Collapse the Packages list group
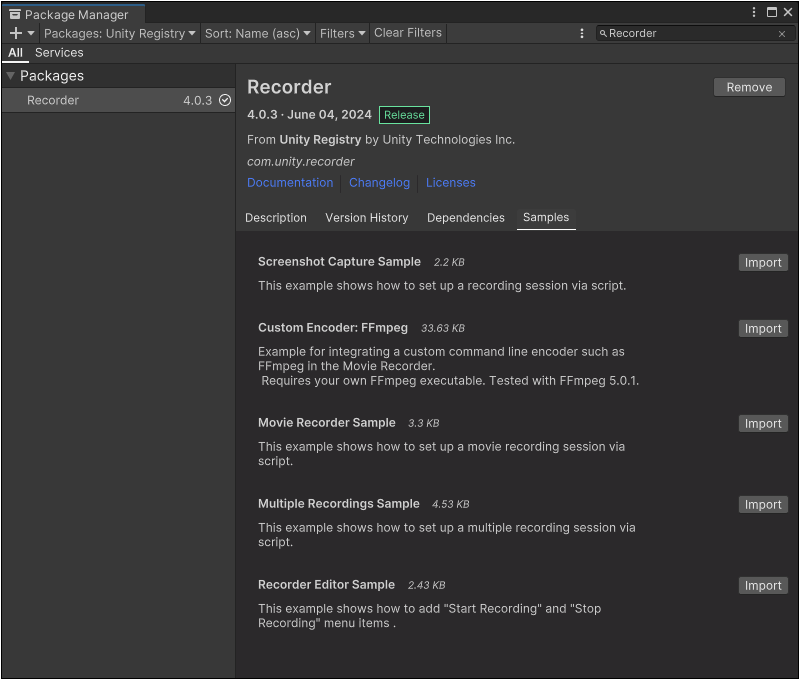The image size is (800, 680). pyautogui.click(x=11, y=76)
